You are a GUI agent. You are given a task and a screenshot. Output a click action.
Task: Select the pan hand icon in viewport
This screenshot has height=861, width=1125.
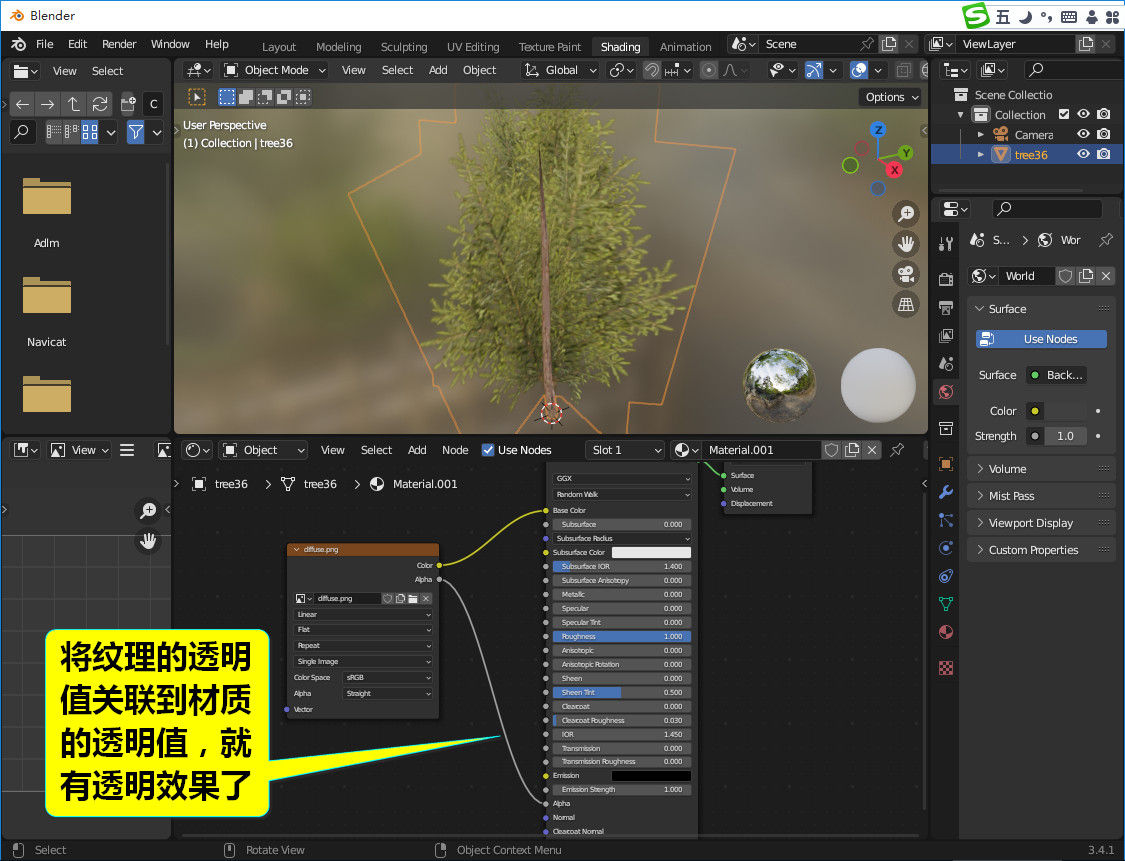[x=906, y=244]
